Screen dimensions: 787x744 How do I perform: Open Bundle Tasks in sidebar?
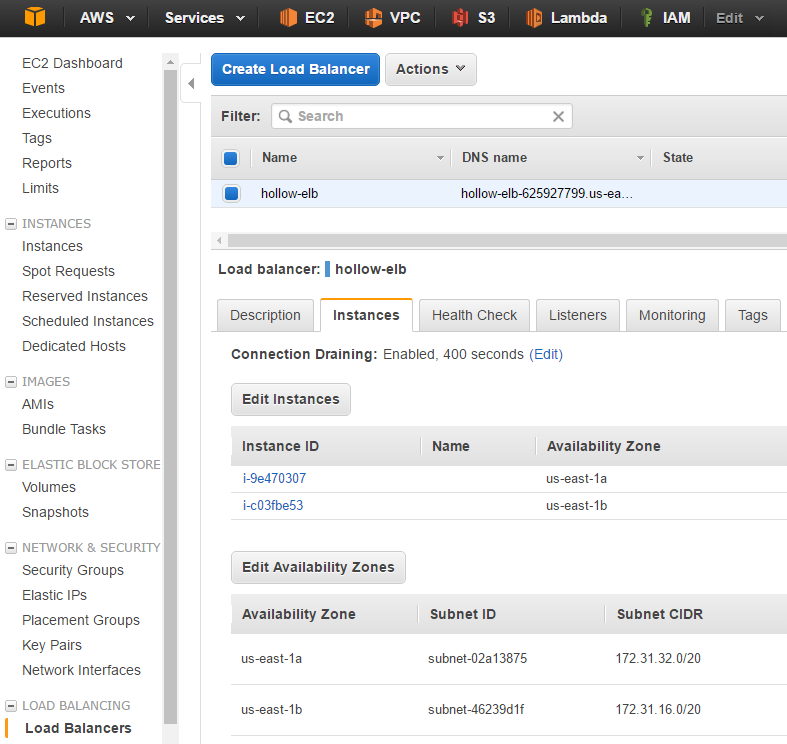[x=64, y=430]
